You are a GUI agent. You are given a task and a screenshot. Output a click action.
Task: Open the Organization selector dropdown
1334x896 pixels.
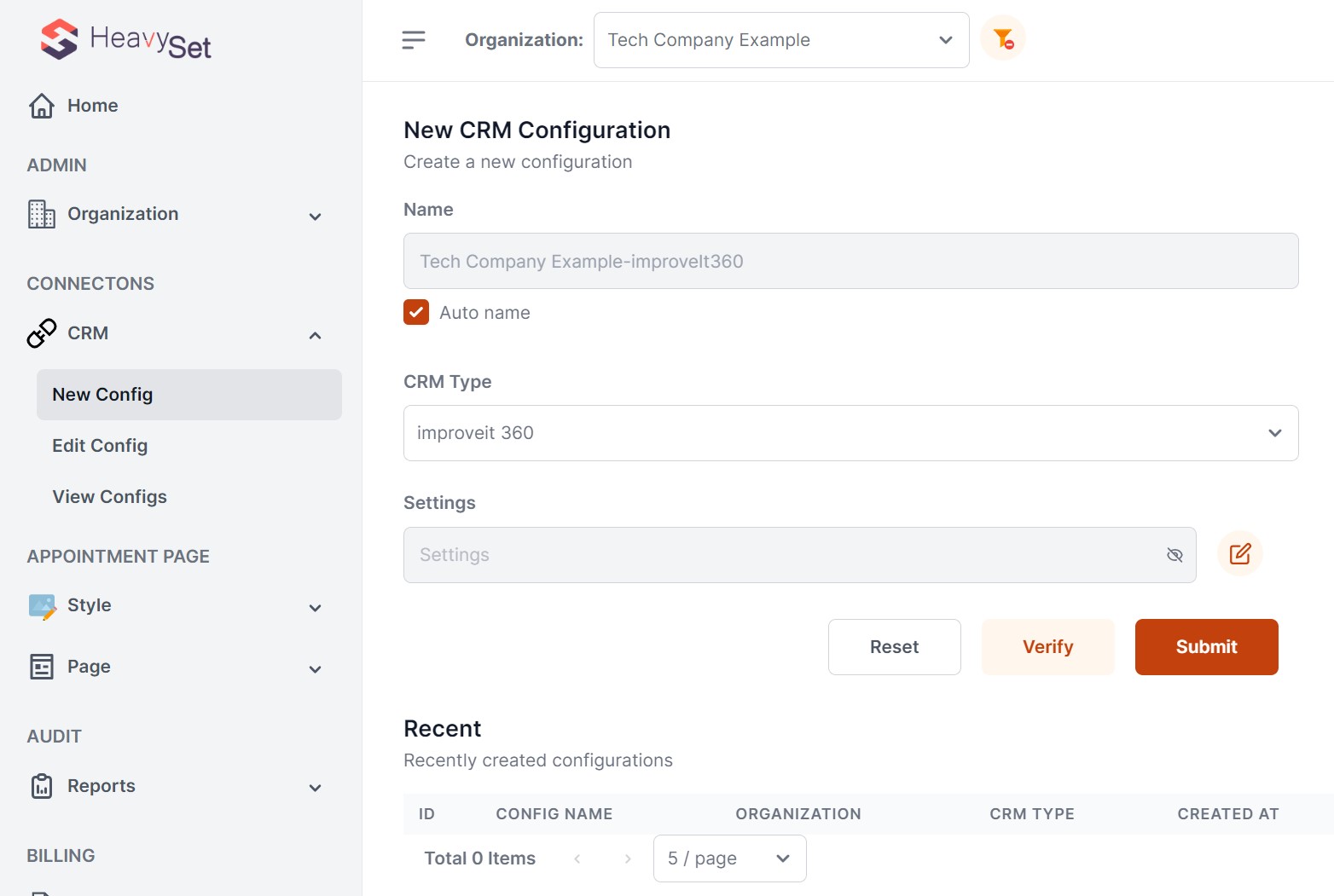coord(780,40)
